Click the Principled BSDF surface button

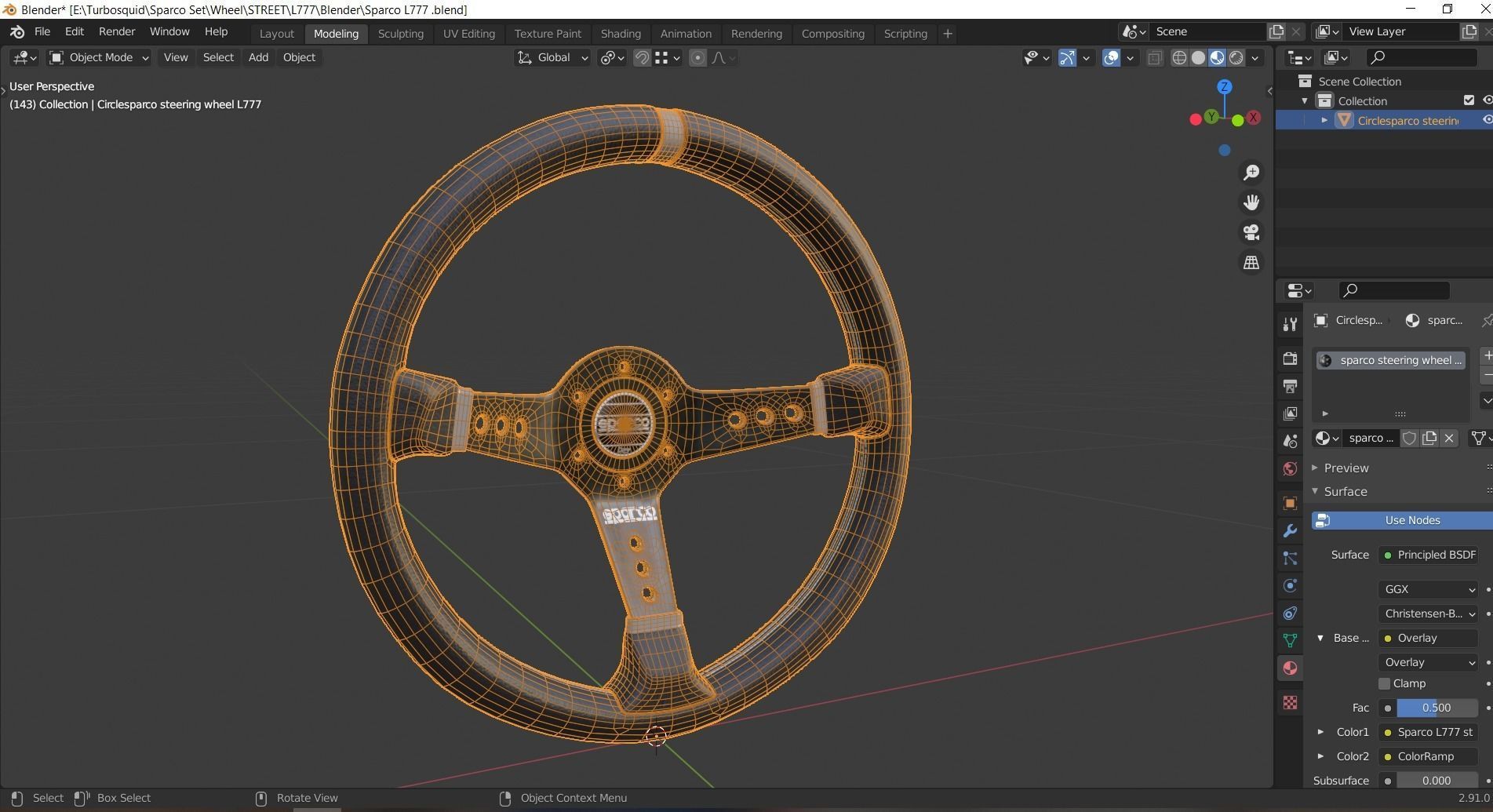pyautogui.click(x=1429, y=555)
